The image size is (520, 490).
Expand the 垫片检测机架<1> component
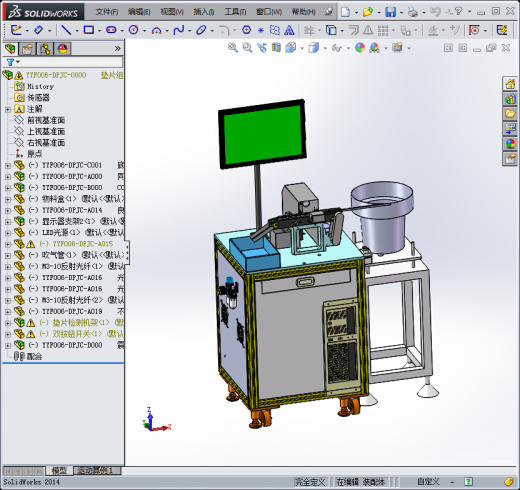point(8,323)
